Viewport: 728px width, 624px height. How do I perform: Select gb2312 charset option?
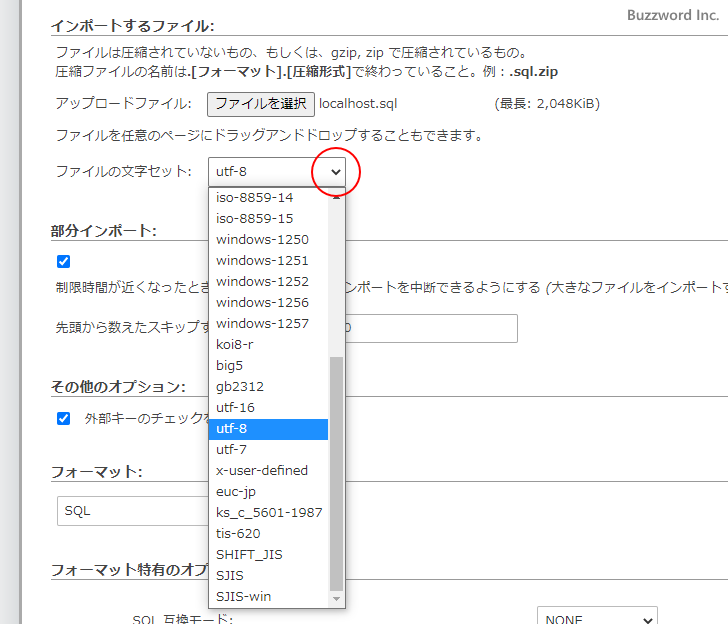(268, 387)
